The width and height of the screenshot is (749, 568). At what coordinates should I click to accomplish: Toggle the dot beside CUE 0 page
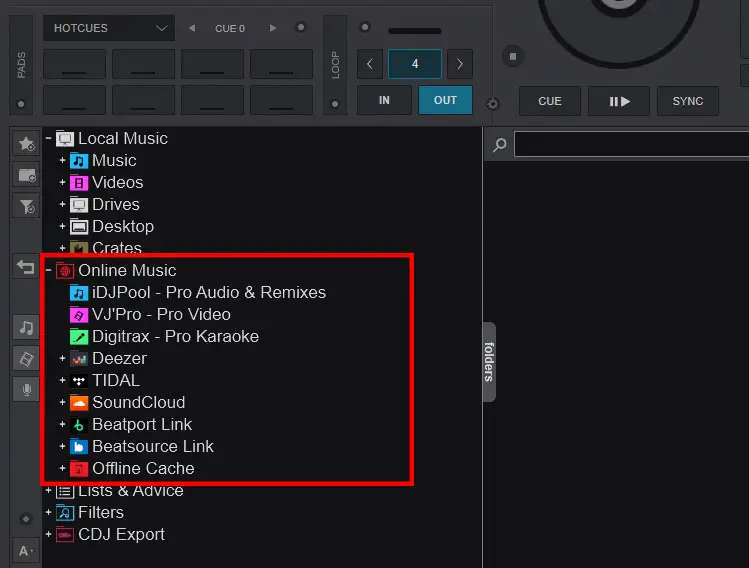pyautogui.click(x=301, y=27)
